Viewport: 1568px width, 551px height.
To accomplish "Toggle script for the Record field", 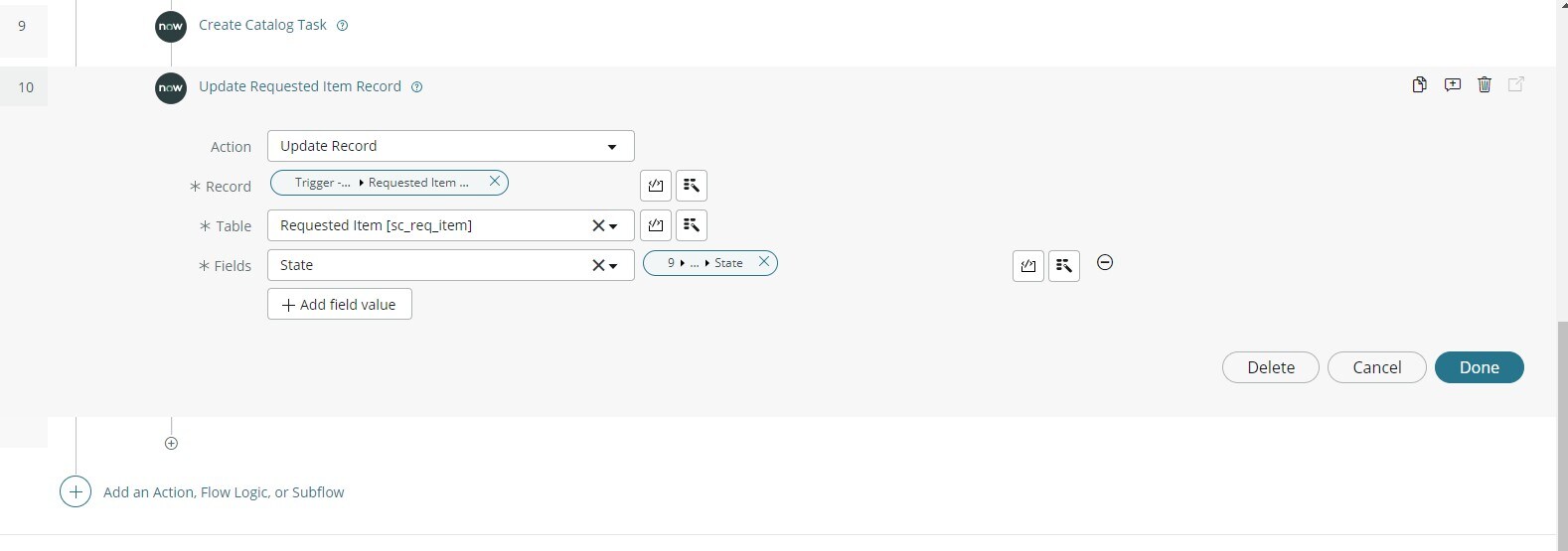I will coord(656,186).
